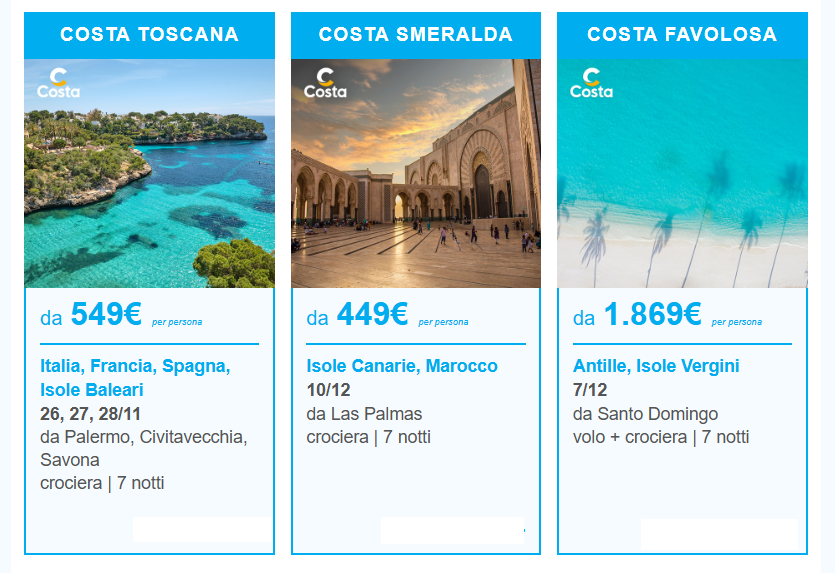Click the Costa logo on the Toscana image
This screenshot has height=573, width=835.
click(59, 83)
